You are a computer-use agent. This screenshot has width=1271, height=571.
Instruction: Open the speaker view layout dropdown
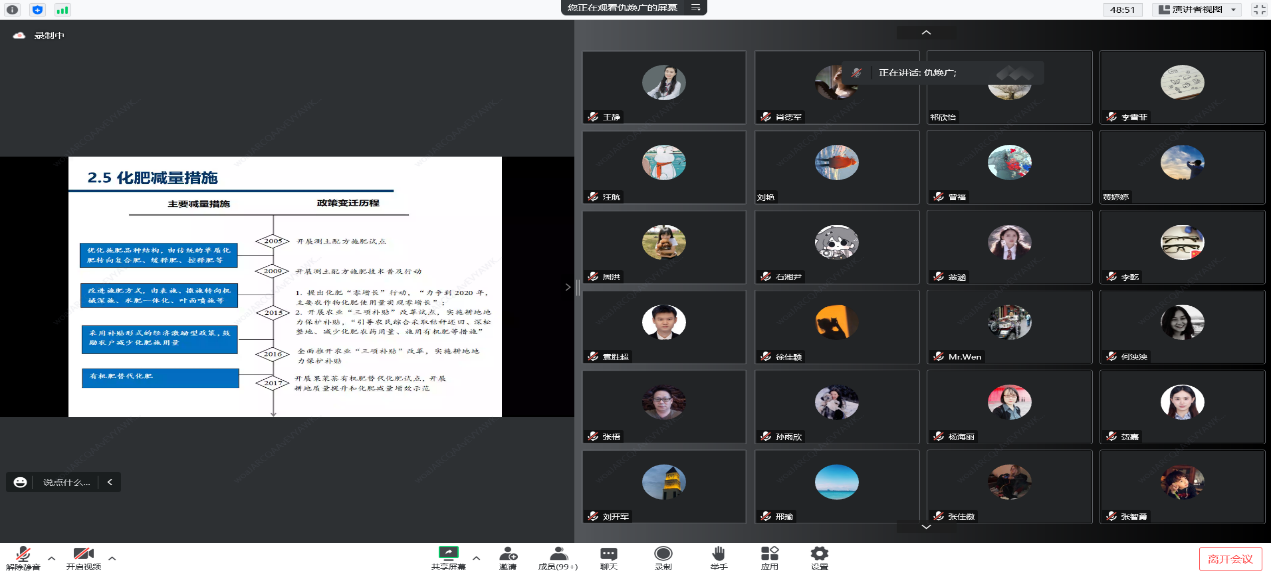(1196, 9)
